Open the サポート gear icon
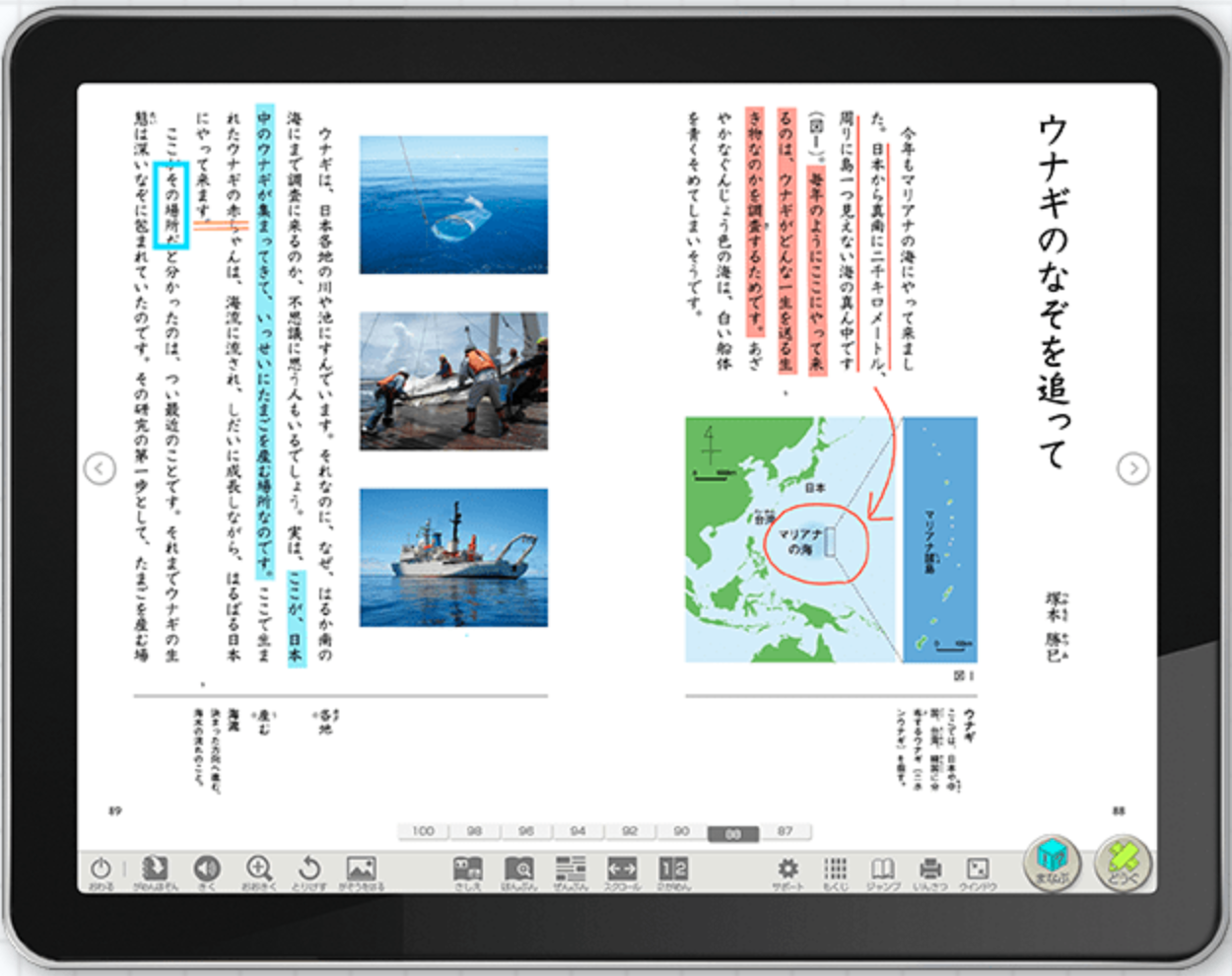Screen dimensions: 1232x976 pyautogui.click(x=787, y=869)
